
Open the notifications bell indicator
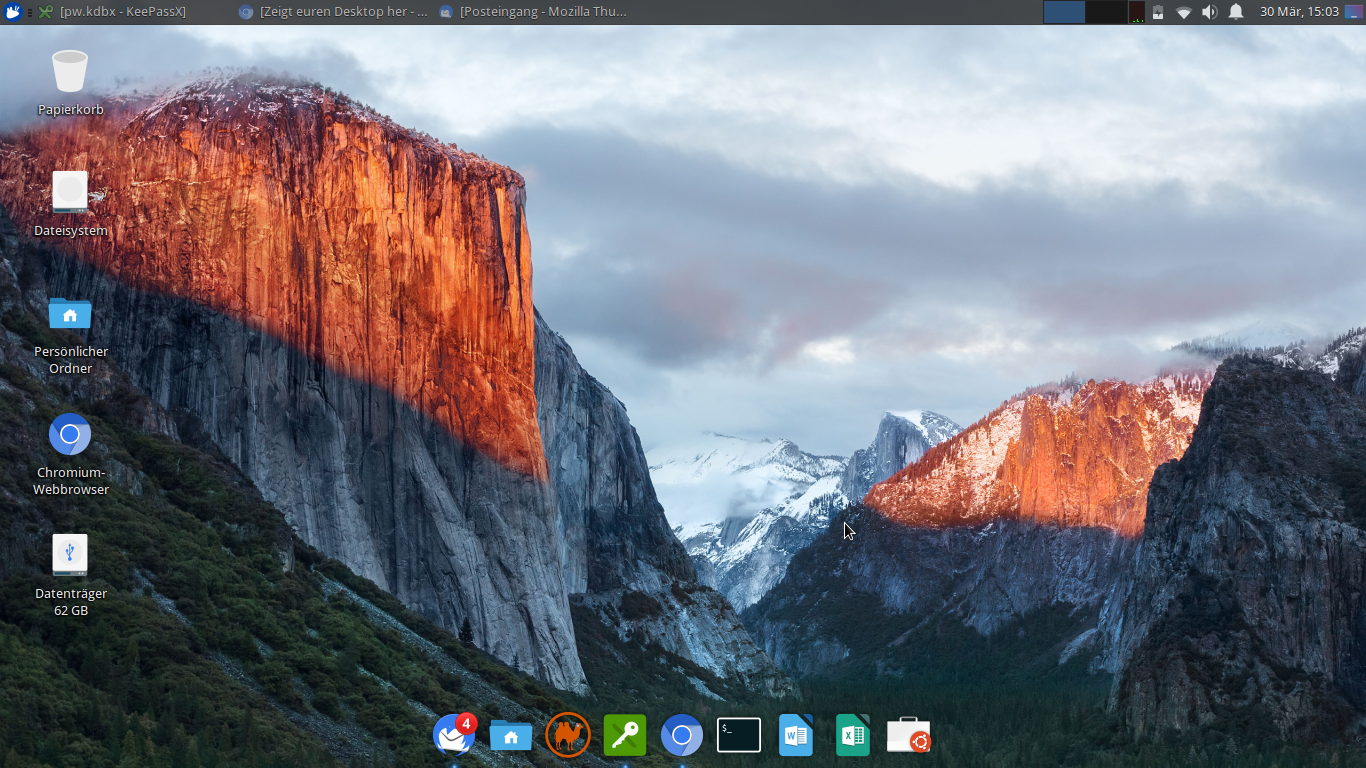tap(1236, 12)
